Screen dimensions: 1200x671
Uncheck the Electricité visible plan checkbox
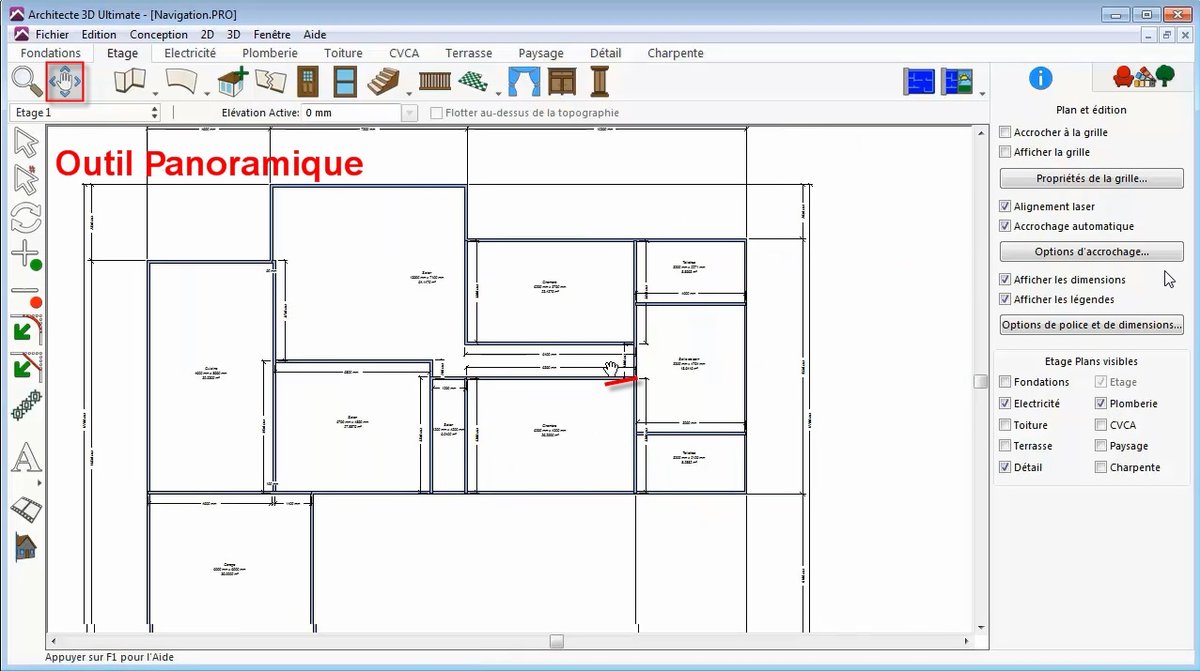pyautogui.click(x=1006, y=404)
